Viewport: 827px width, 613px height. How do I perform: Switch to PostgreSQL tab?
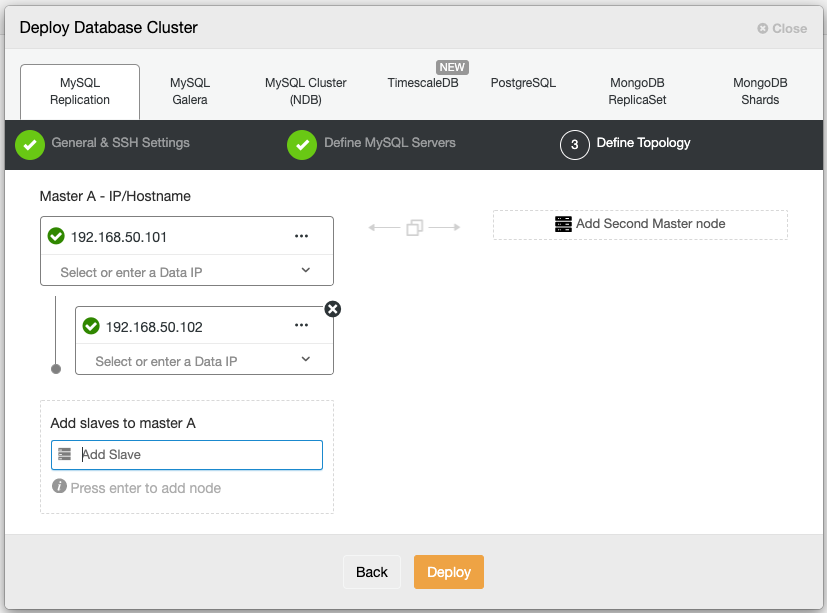(523, 83)
